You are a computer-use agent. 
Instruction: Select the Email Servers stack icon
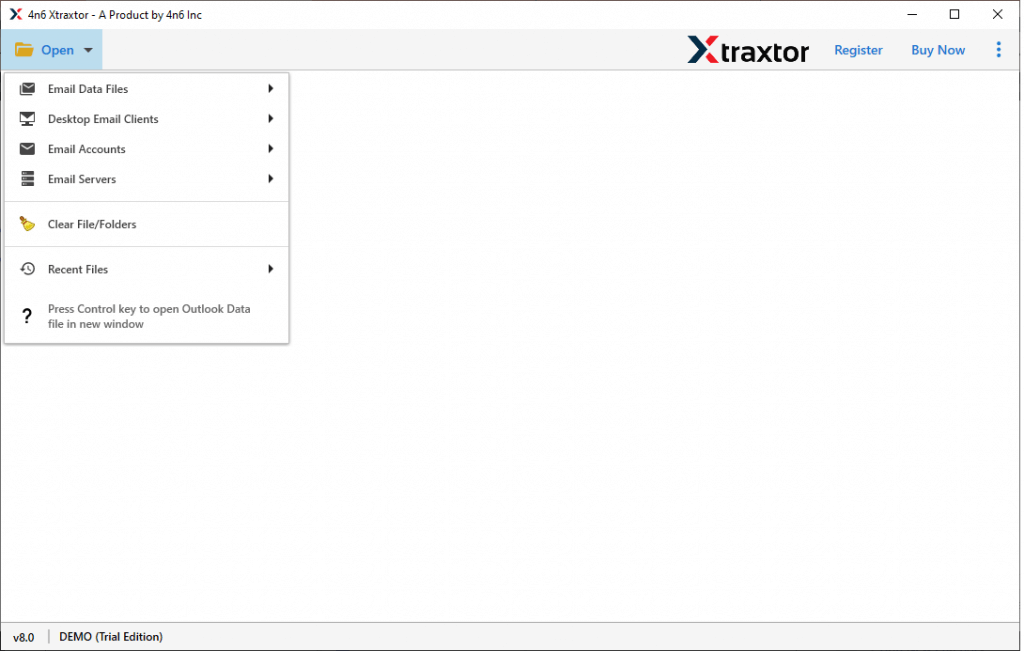[27, 179]
